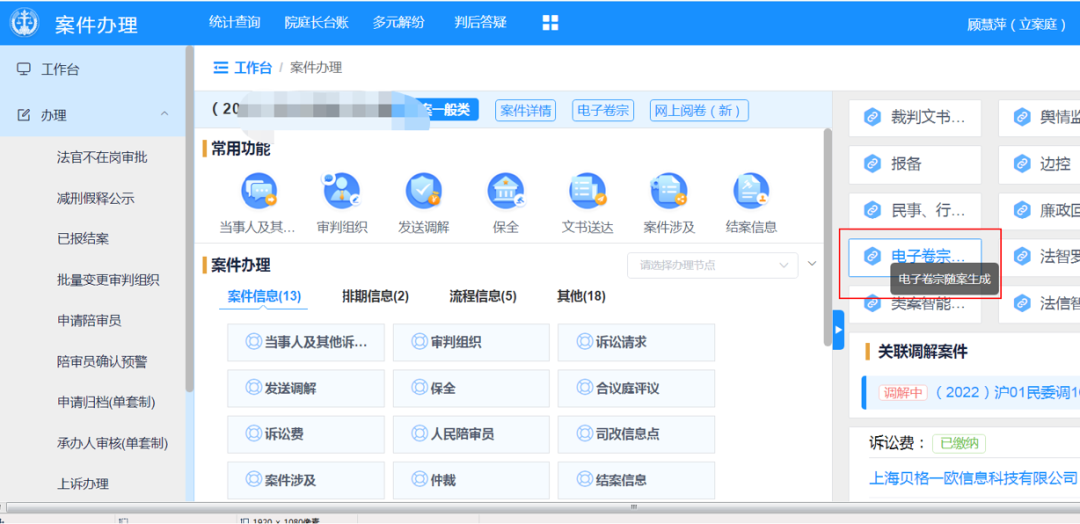Screen dimensions: 1080x524
Task: Select 申请陪审员 in the sidebar
Action: (90, 321)
